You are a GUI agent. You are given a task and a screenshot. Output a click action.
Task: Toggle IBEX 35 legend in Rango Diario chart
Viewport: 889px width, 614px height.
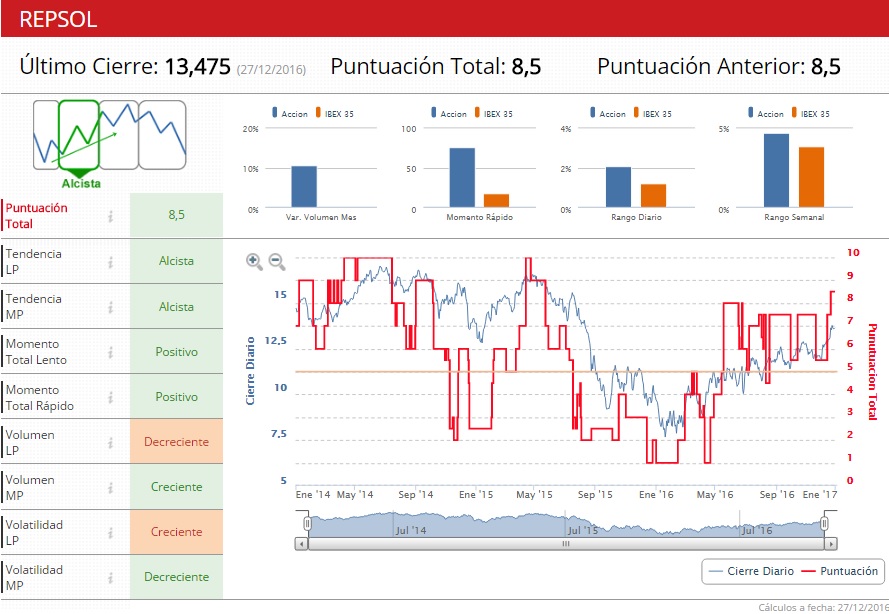(653, 113)
